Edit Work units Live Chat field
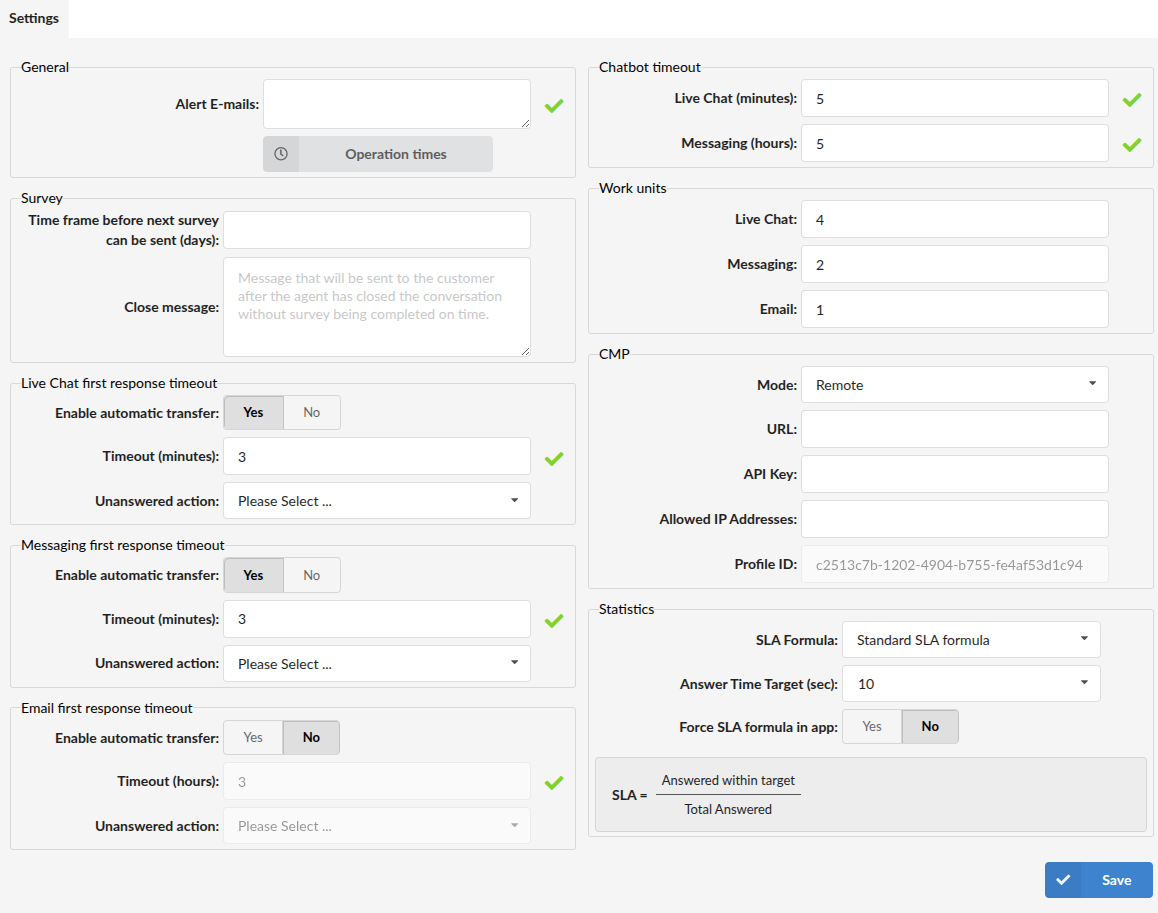The height and width of the screenshot is (913, 1158). pyautogui.click(x=954, y=219)
